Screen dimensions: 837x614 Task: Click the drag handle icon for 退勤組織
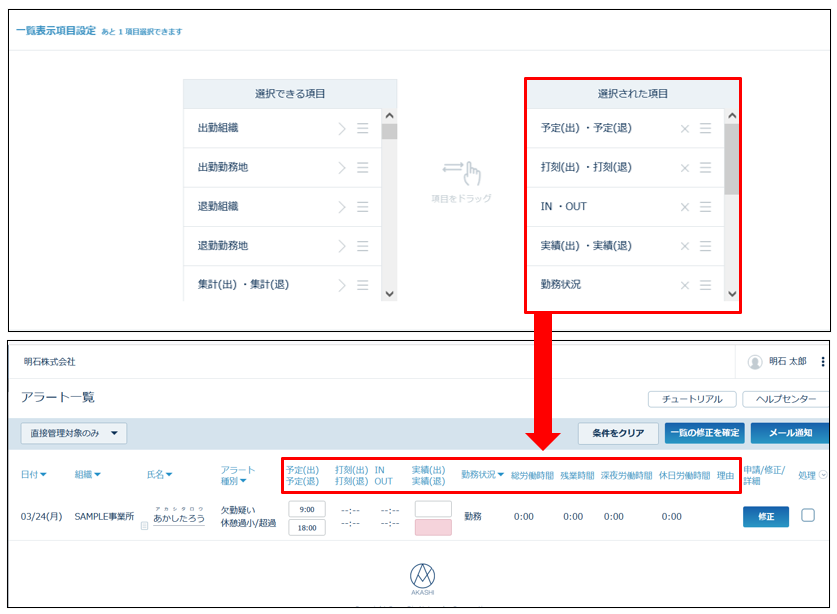click(x=362, y=207)
